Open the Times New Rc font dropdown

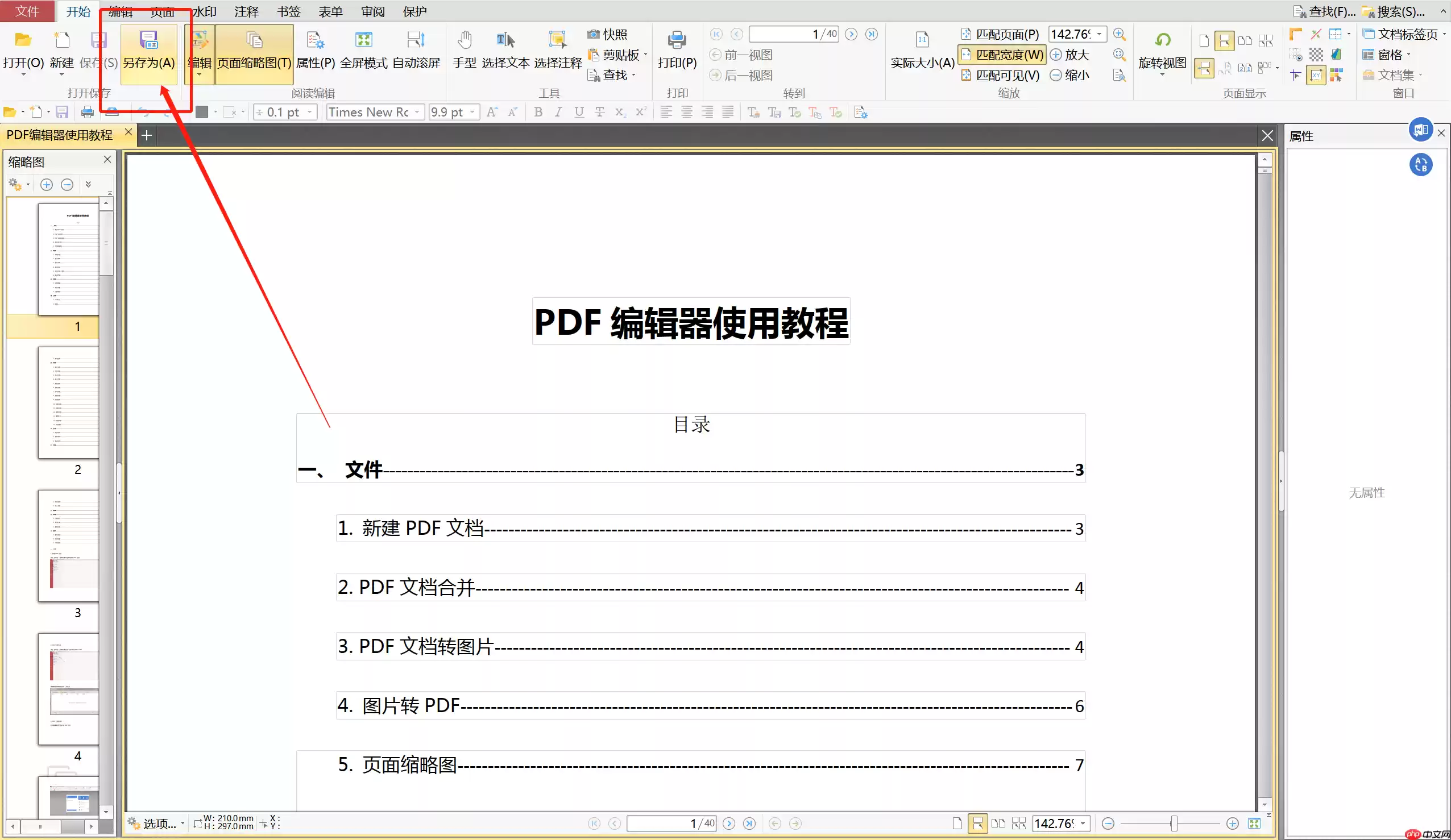click(416, 112)
